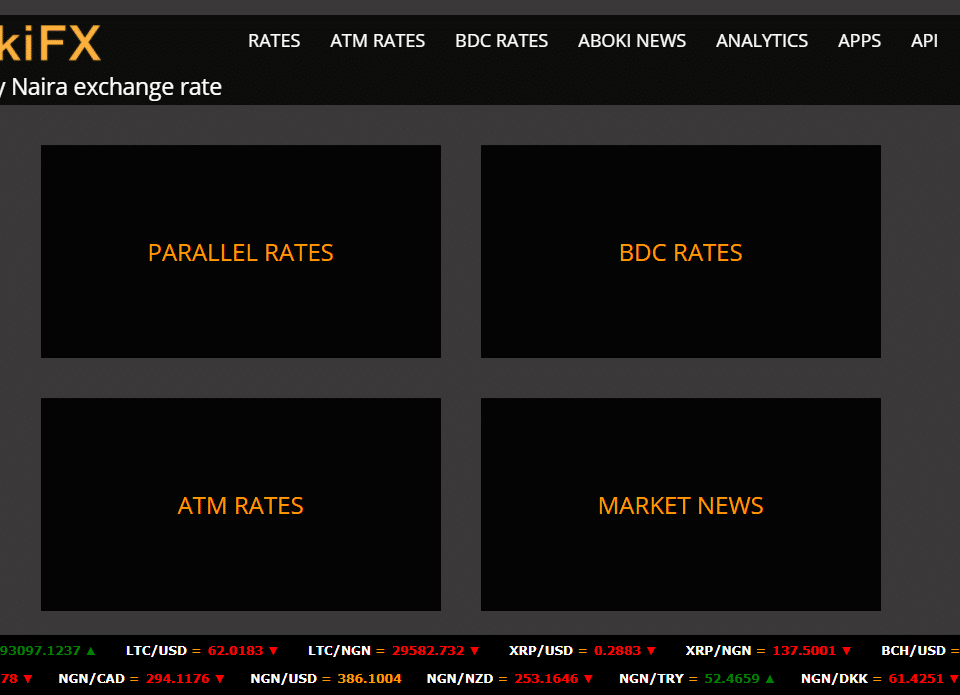Open the MARKET NEWS tile

680,505
